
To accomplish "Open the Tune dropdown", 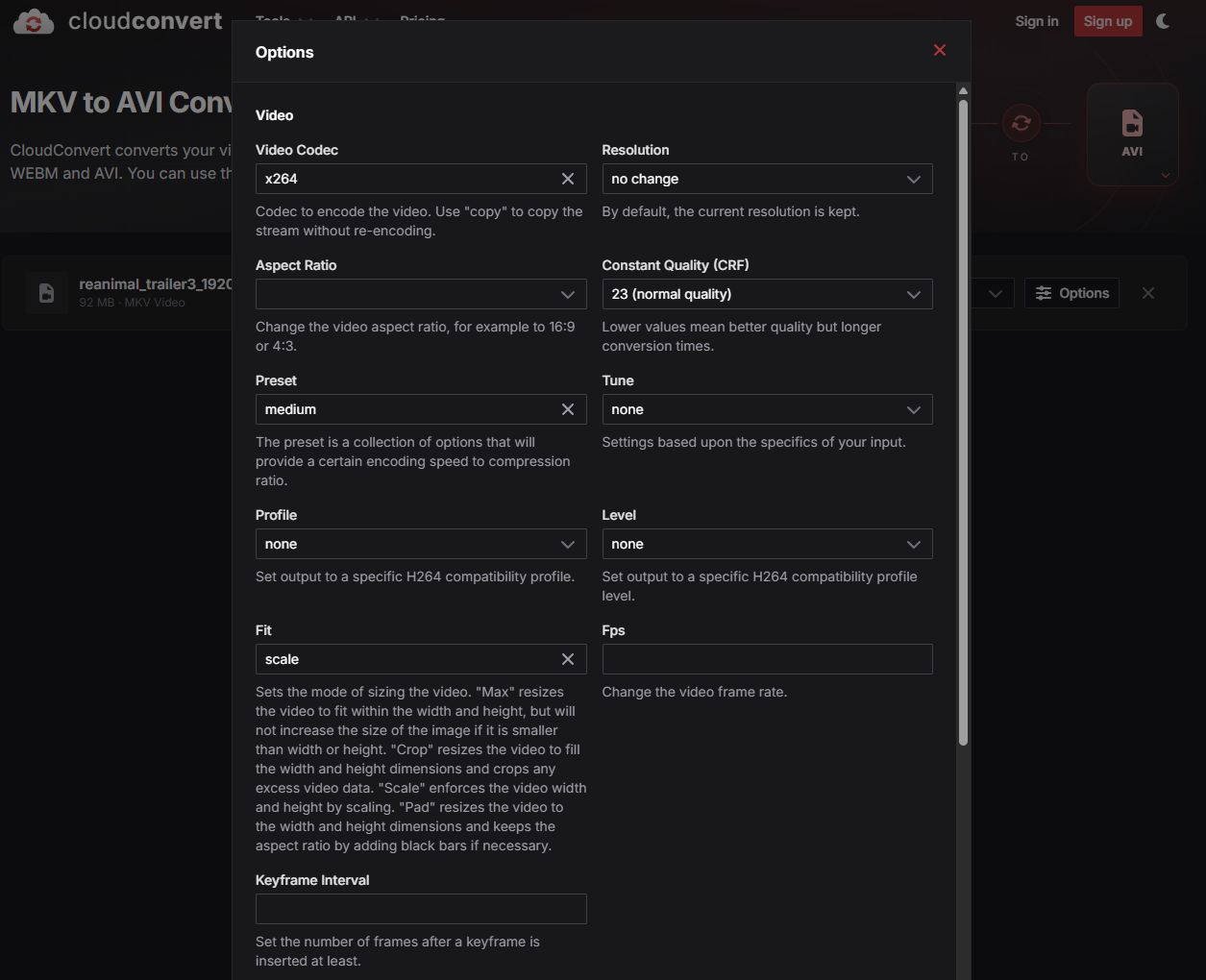I will (x=767, y=409).
